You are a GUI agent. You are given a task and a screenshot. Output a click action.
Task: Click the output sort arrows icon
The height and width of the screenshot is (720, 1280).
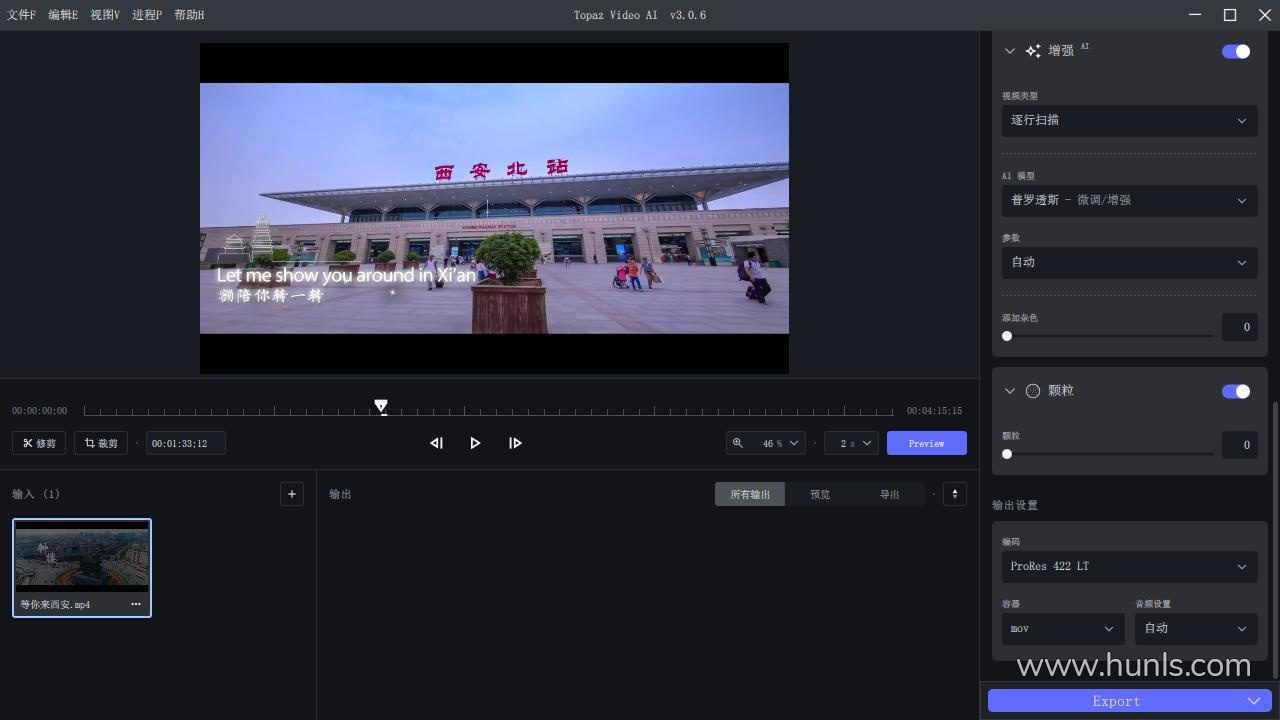click(x=954, y=494)
